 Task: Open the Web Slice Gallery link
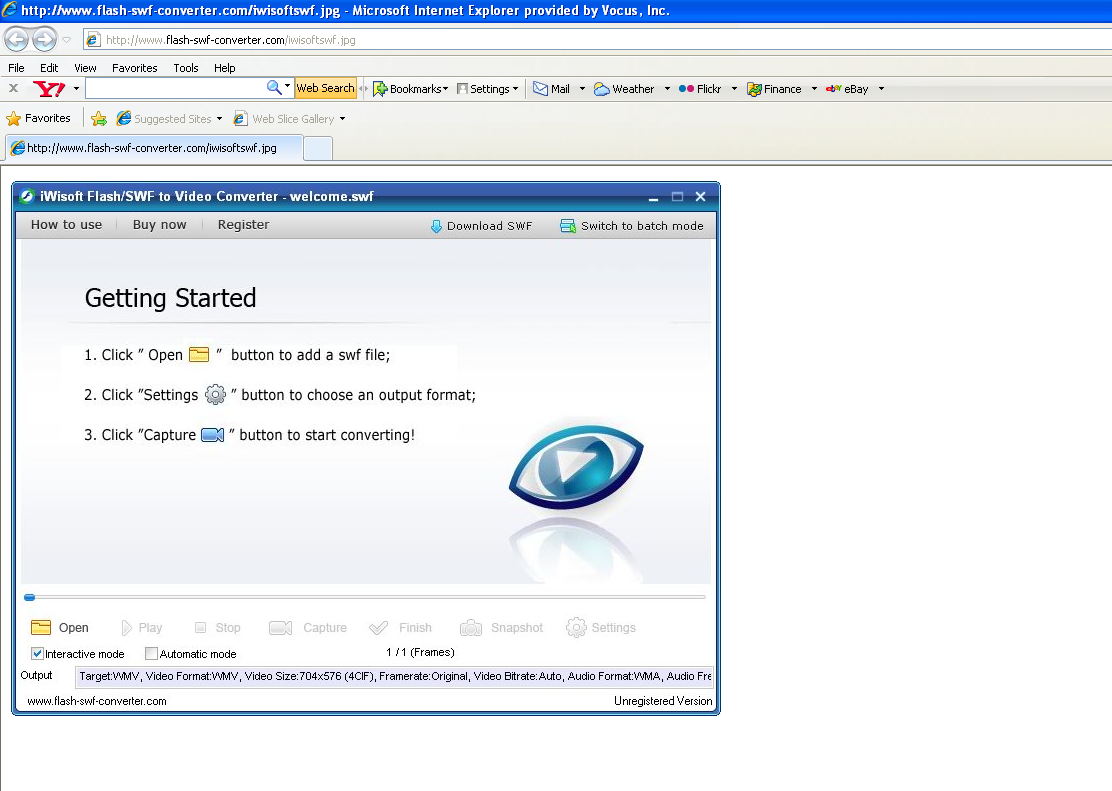285,118
